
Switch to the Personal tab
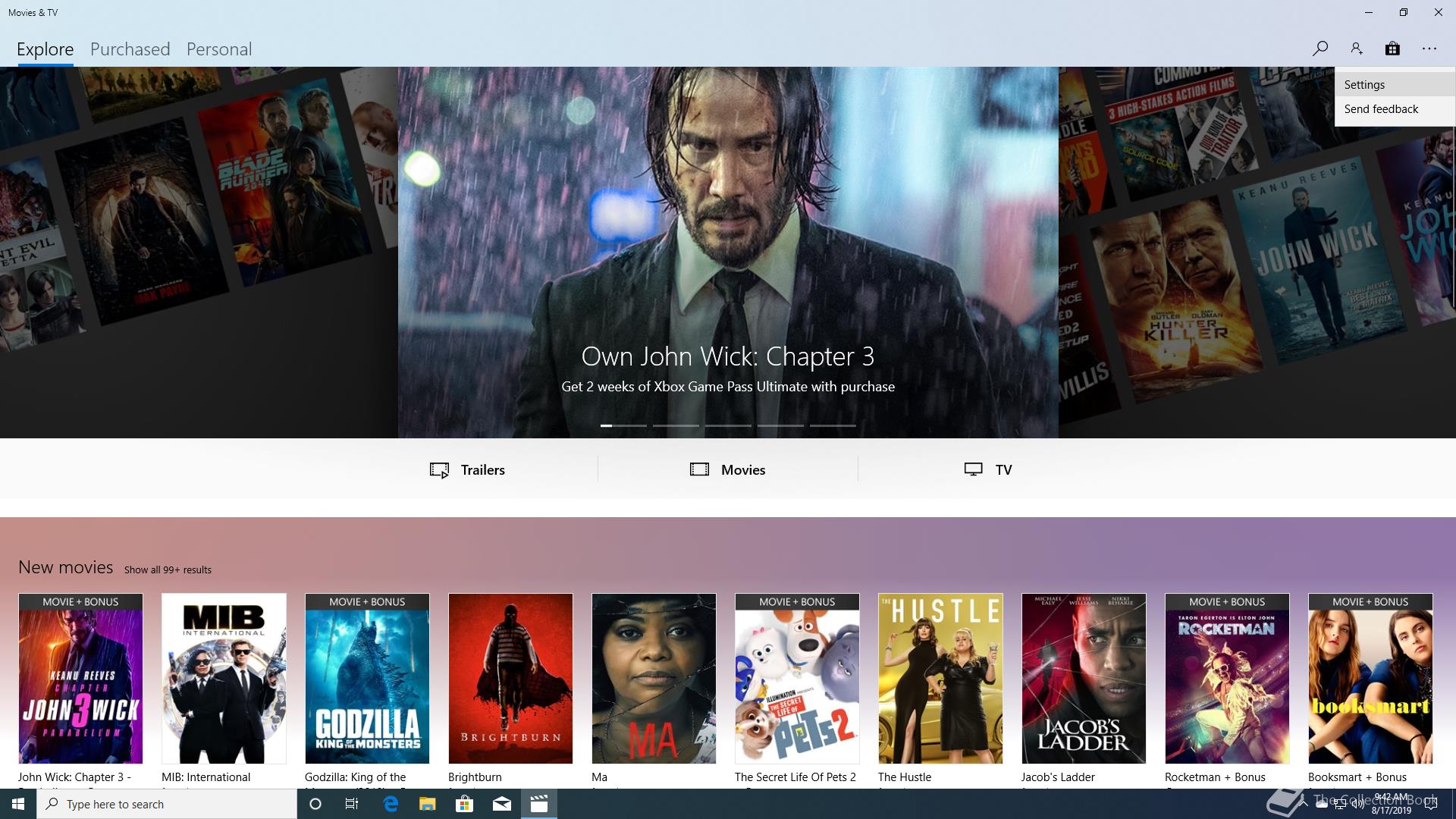click(x=219, y=49)
